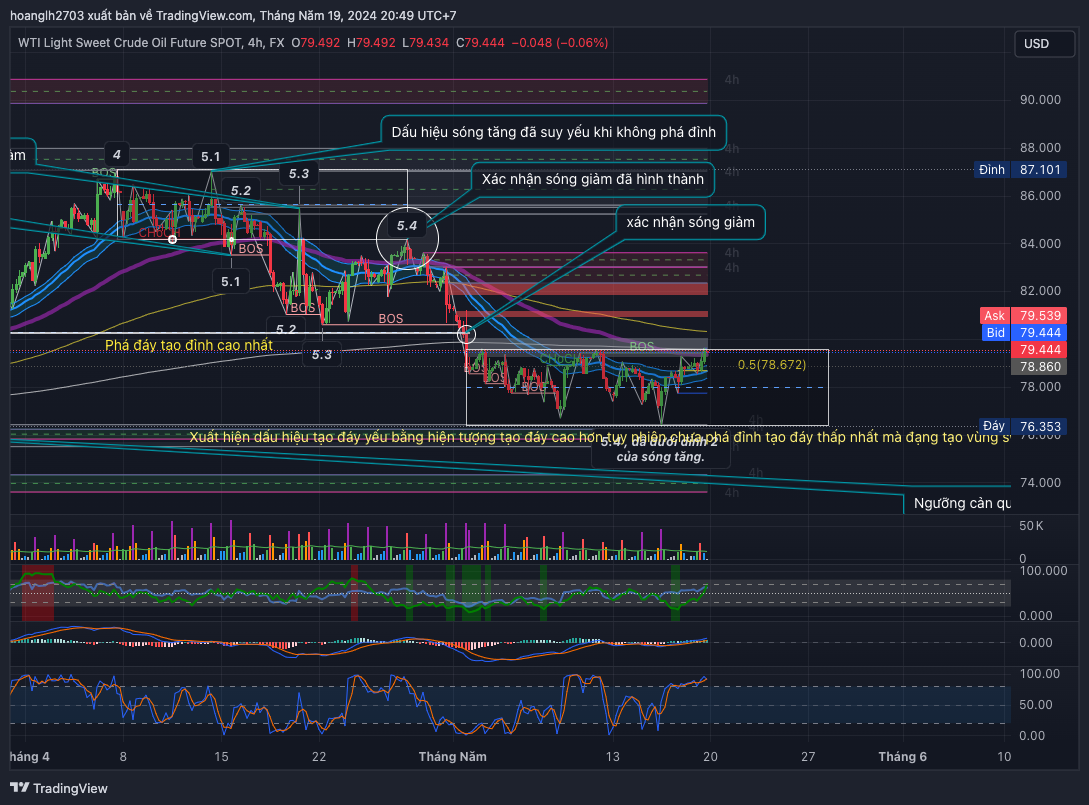Click the Fibonacci label 0.5(78.672)

click(x=772, y=365)
